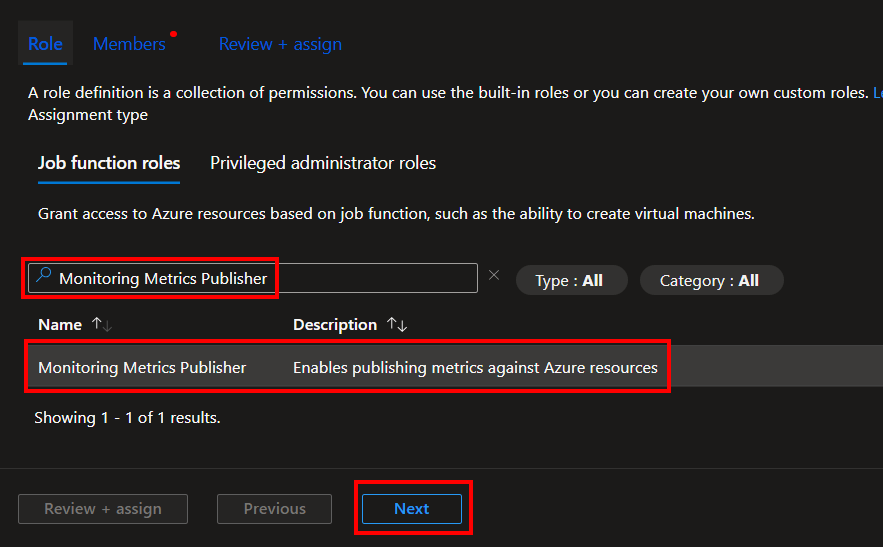This screenshot has height=547, width=883.
Task: Click sort arrows next to Name column
Action: click(102, 325)
